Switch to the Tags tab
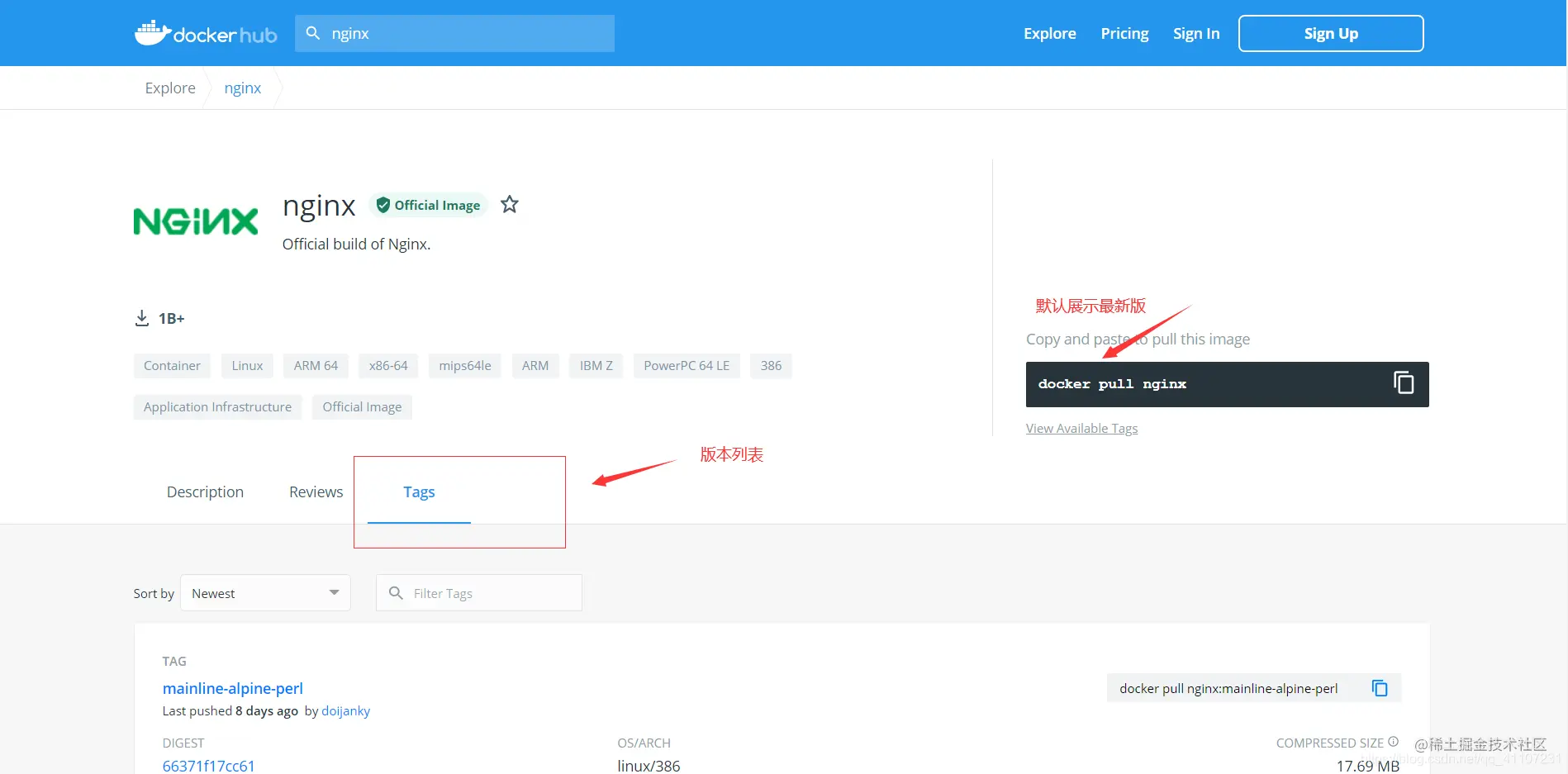Viewport: 1568px width, 774px height. (419, 492)
